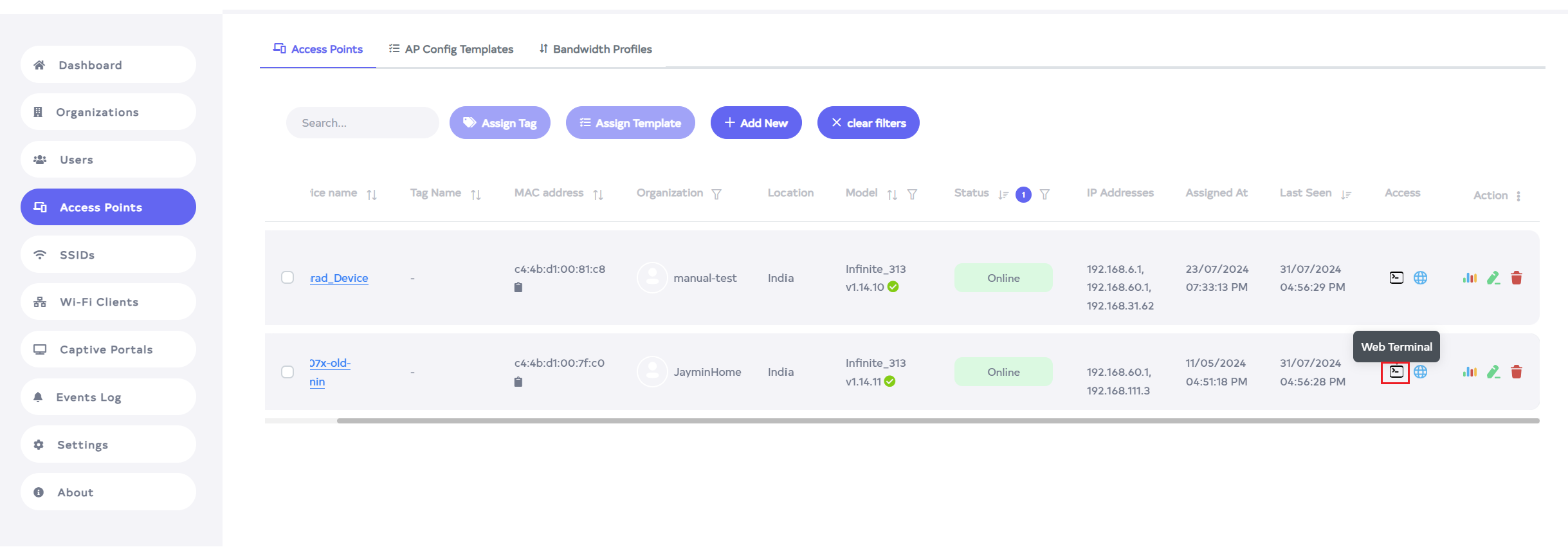
Task: Copy MAC address c4:4b:d1:00:81:c8
Action: pos(518,288)
